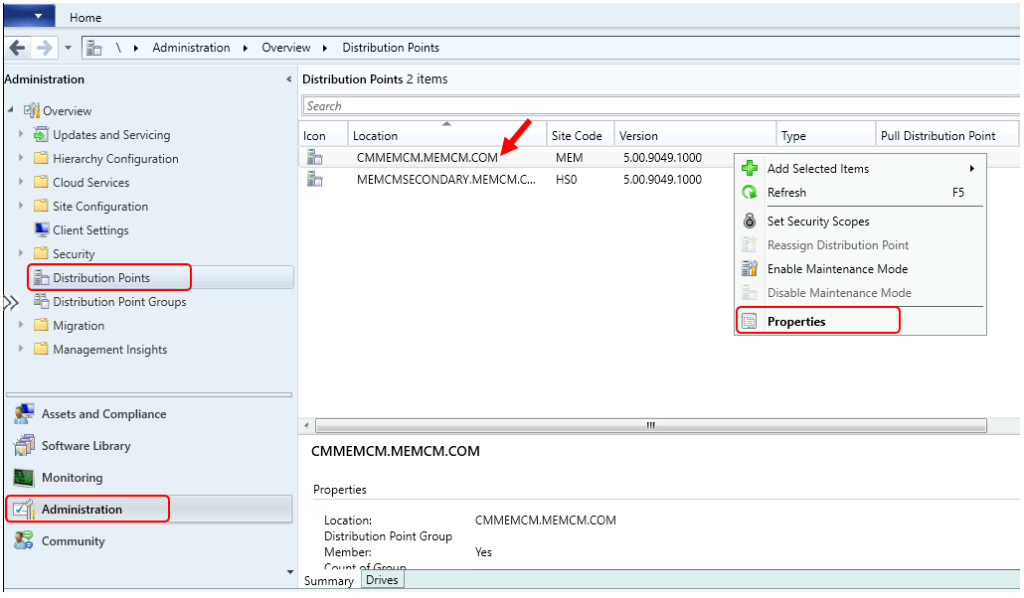The image size is (1024, 598).
Task: Collapse the Overview tree node
Action: tap(11, 110)
